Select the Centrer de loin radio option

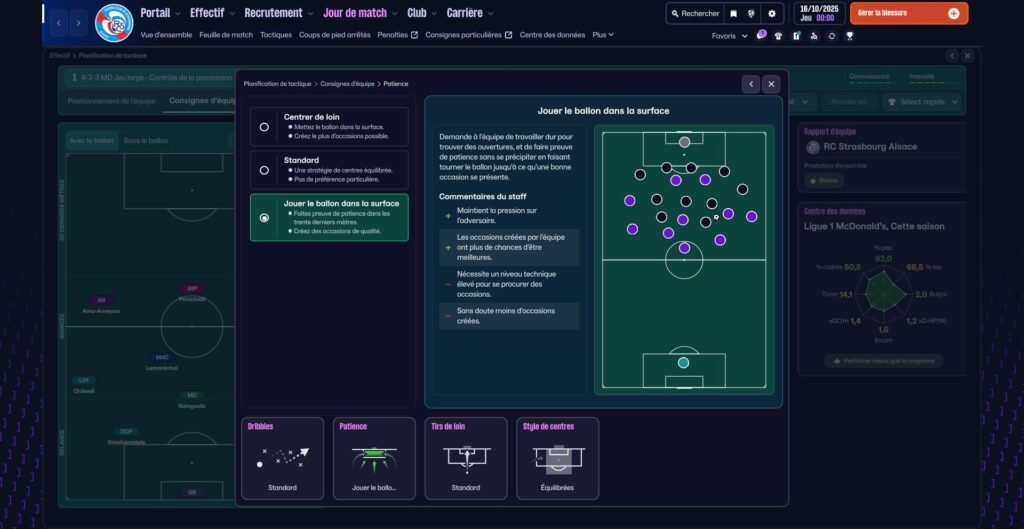tap(264, 127)
